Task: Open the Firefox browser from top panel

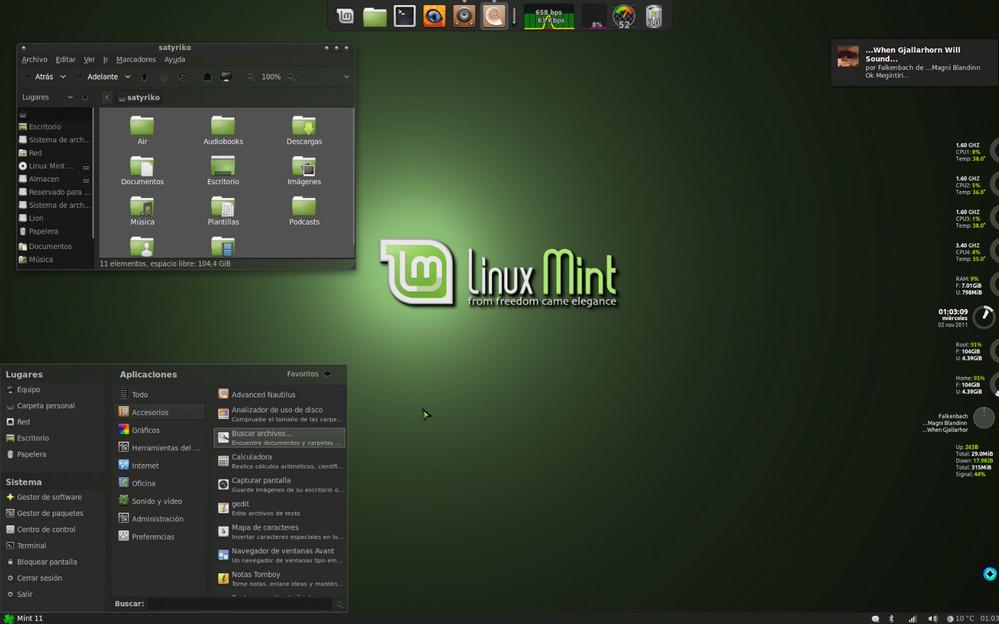Action: tap(433, 16)
